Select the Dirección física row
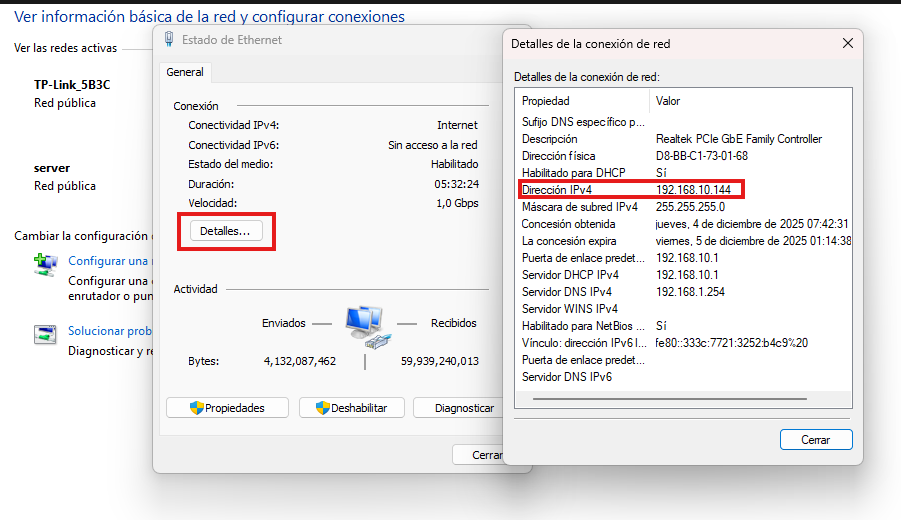The width and height of the screenshot is (901, 520). tap(630, 156)
